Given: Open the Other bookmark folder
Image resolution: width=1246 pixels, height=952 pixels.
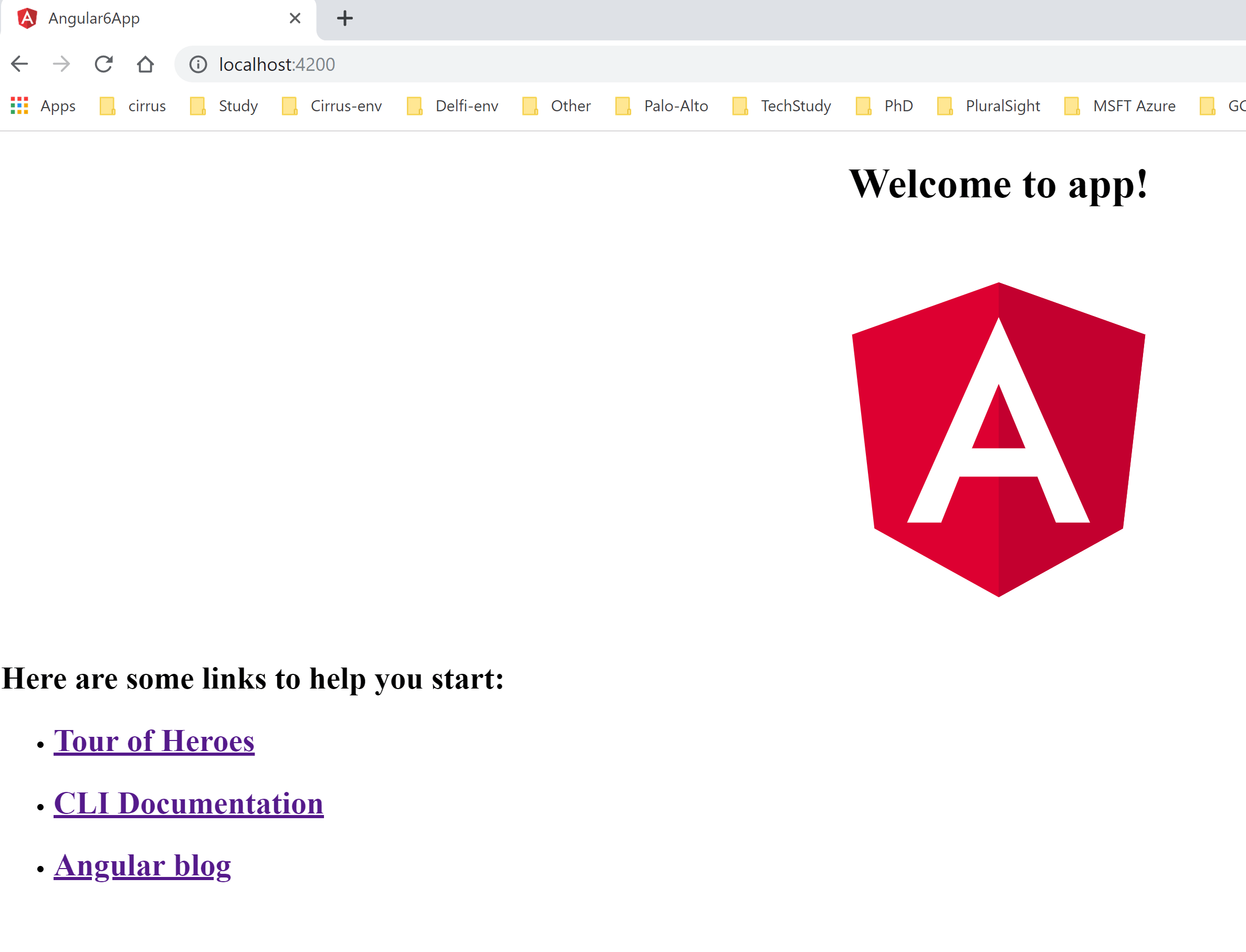Looking at the screenshot, I should tap(557, 106).
